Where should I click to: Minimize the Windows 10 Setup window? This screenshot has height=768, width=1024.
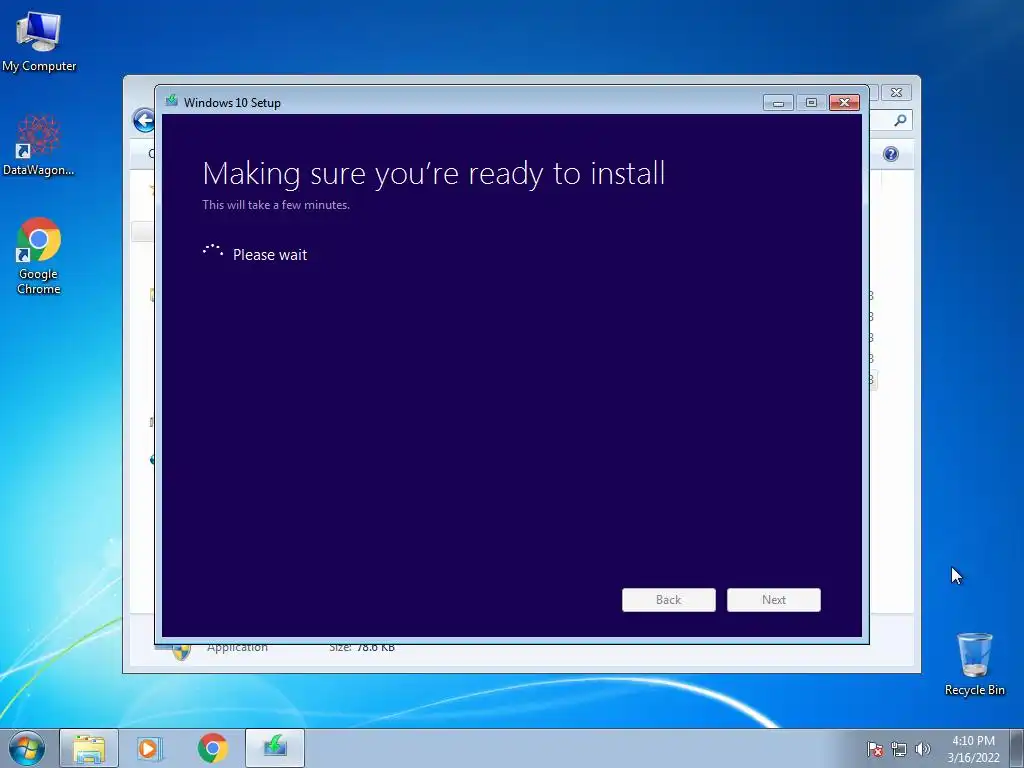point(778,103)
